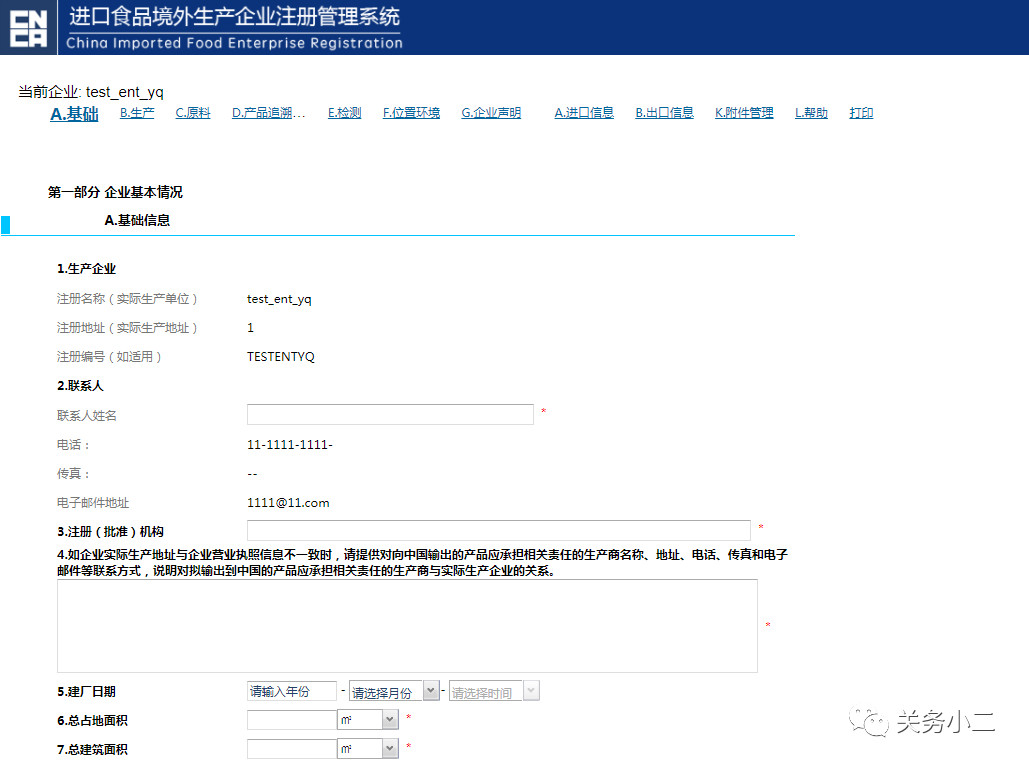This screenshot has width=1029, height=767.
Task: Open the A.进口信息 link
Action: coord(584,113)
